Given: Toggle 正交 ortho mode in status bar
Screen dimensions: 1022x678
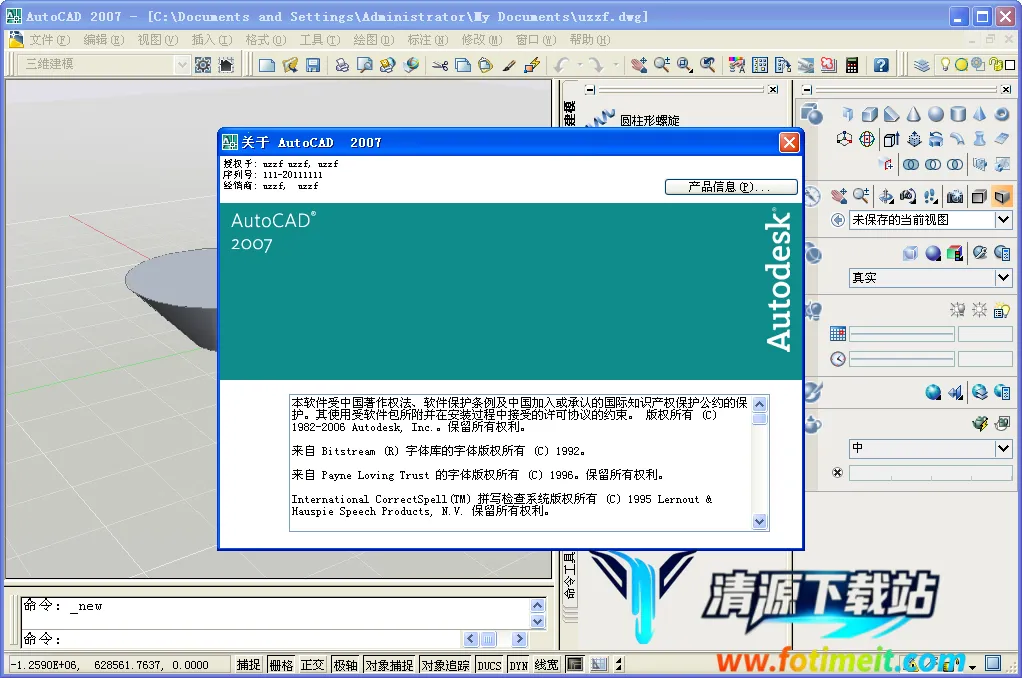Looking at the screenshot, I should point(313,665).
